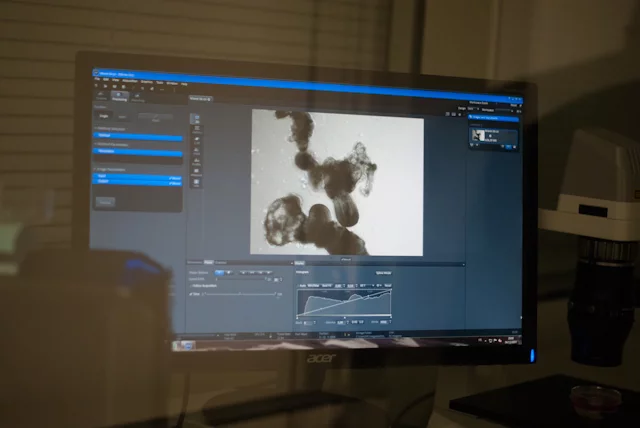Click the Single button in the Function panel
The width and height of the screenshot is (640, 428).
coord(104,117)
